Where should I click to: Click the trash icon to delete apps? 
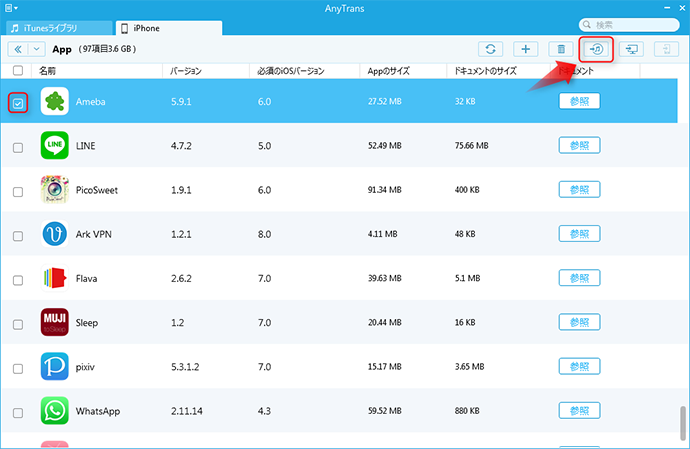coord(561,49)
